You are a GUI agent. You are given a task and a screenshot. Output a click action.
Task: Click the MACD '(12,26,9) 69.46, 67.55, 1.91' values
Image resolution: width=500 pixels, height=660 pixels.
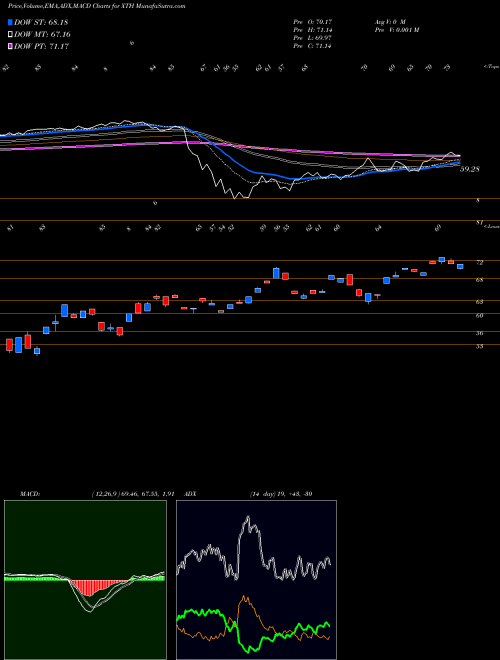pos(132,494)
